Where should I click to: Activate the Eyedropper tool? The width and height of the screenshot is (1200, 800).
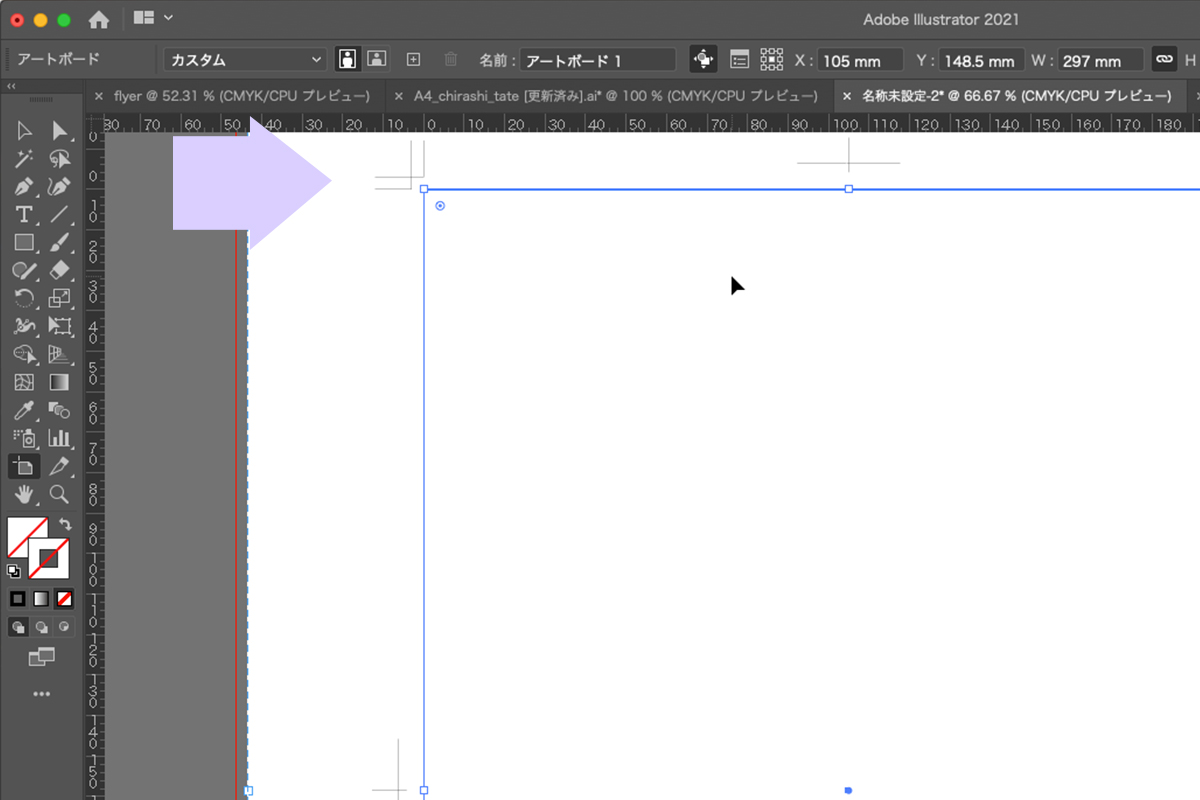[x=25, y=410]
